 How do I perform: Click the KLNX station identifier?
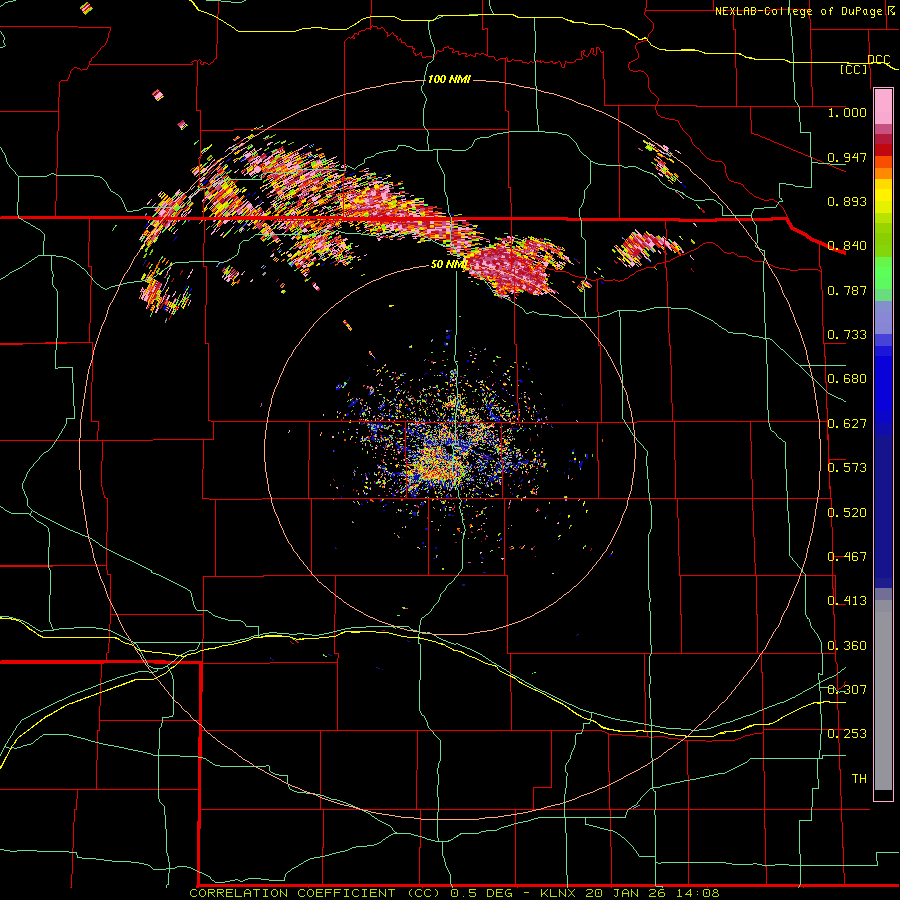click(x=557, y=893)
